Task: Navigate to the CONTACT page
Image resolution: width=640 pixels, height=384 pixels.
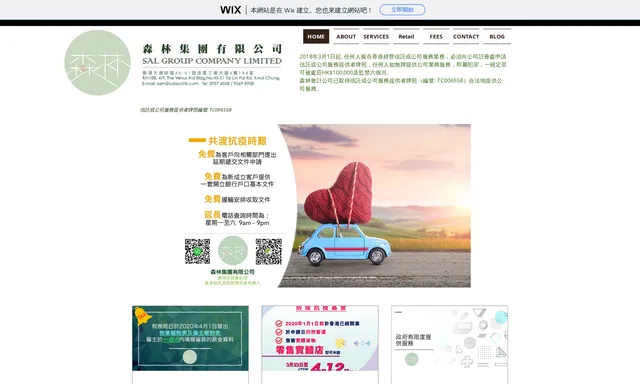Action: (466, 36)
